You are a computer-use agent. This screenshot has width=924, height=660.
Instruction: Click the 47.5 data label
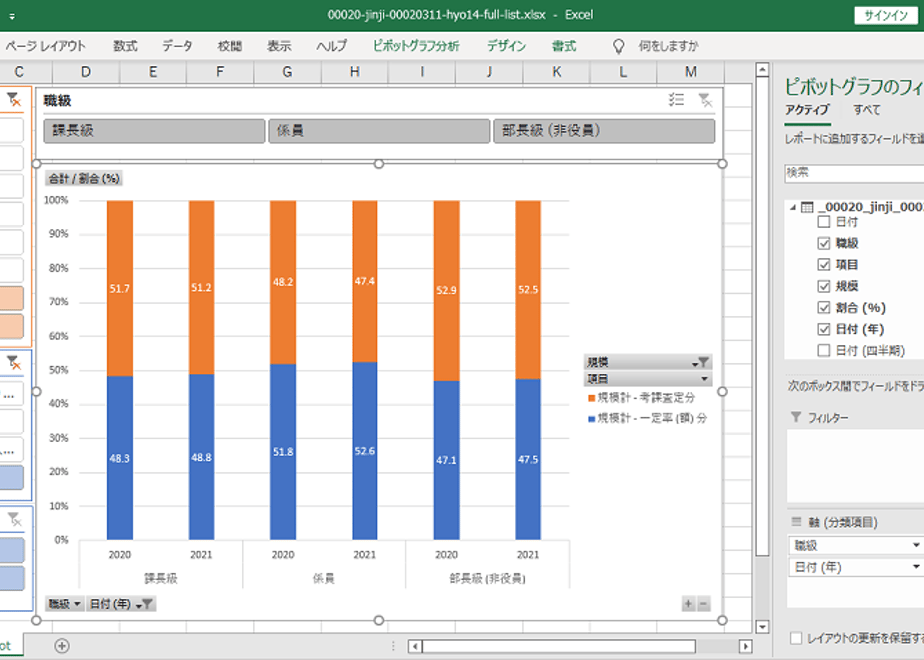click(x=528, y=460)
